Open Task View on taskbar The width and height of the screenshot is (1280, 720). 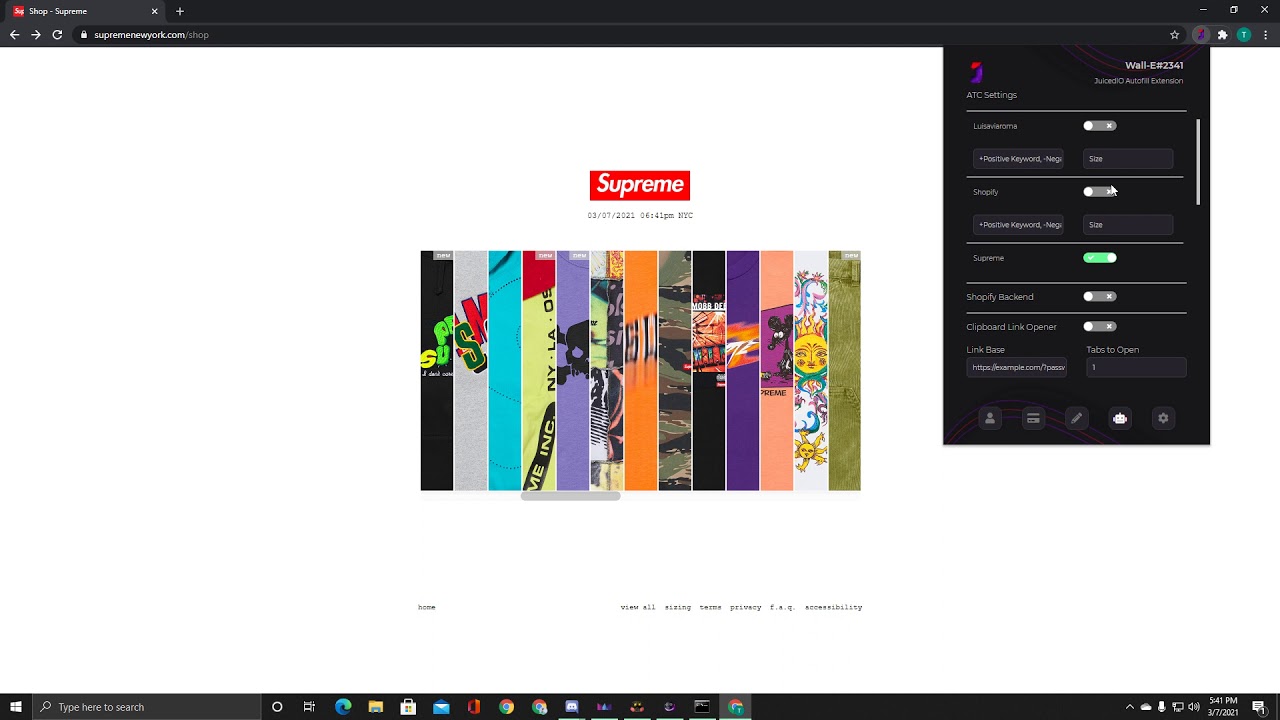tap(309, 707)
